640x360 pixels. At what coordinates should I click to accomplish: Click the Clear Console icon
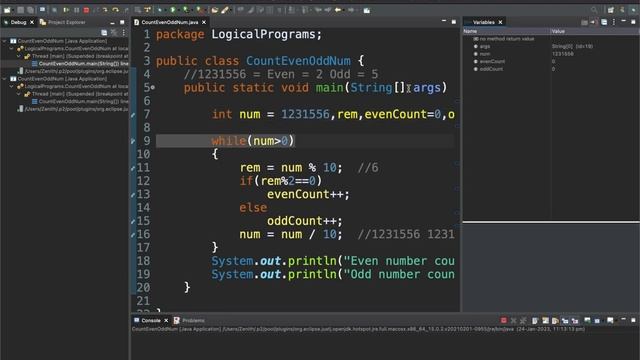coord(534,320)
